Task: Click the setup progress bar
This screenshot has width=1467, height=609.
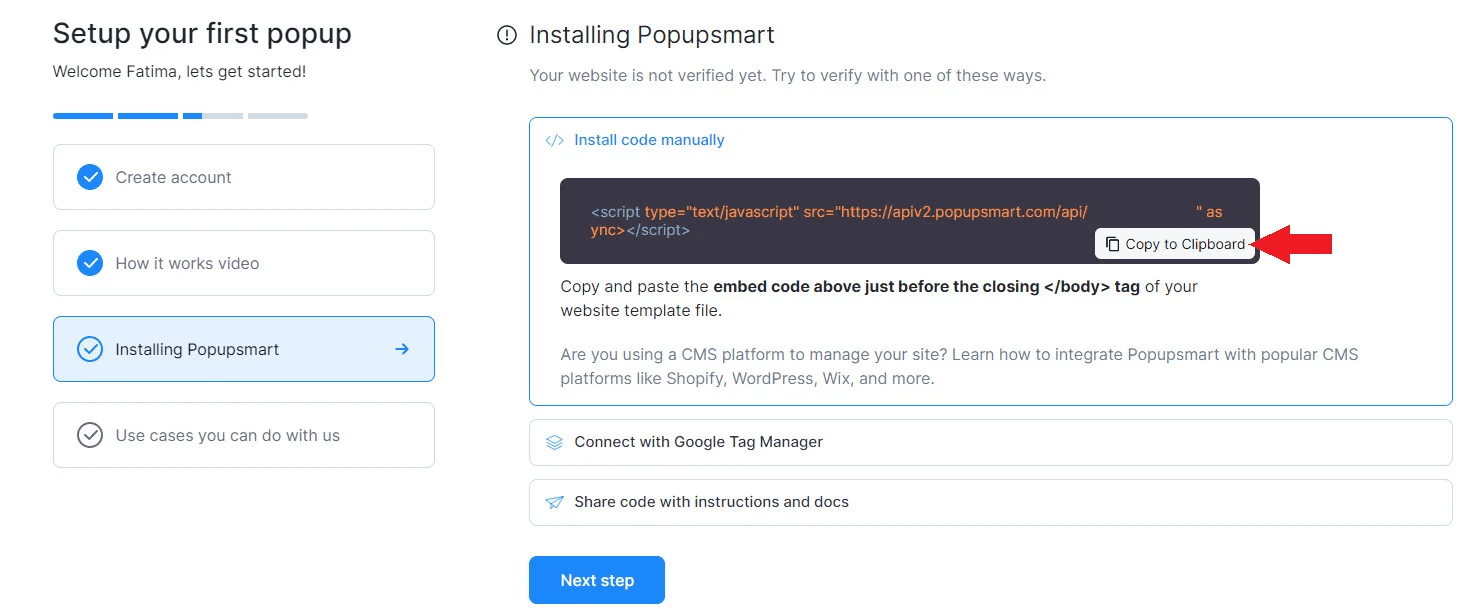Action: point(180,116)
